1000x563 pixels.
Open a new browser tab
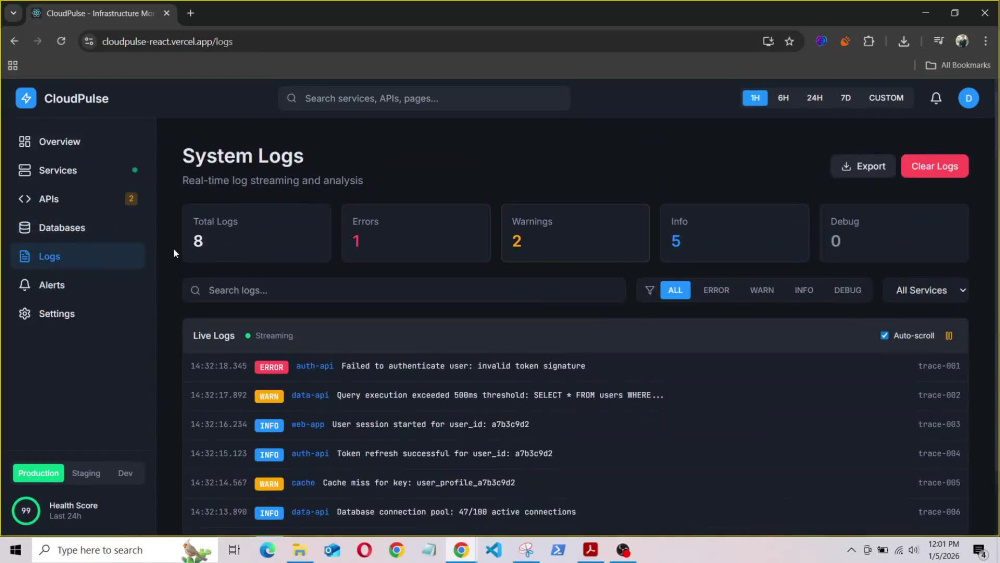191,13
